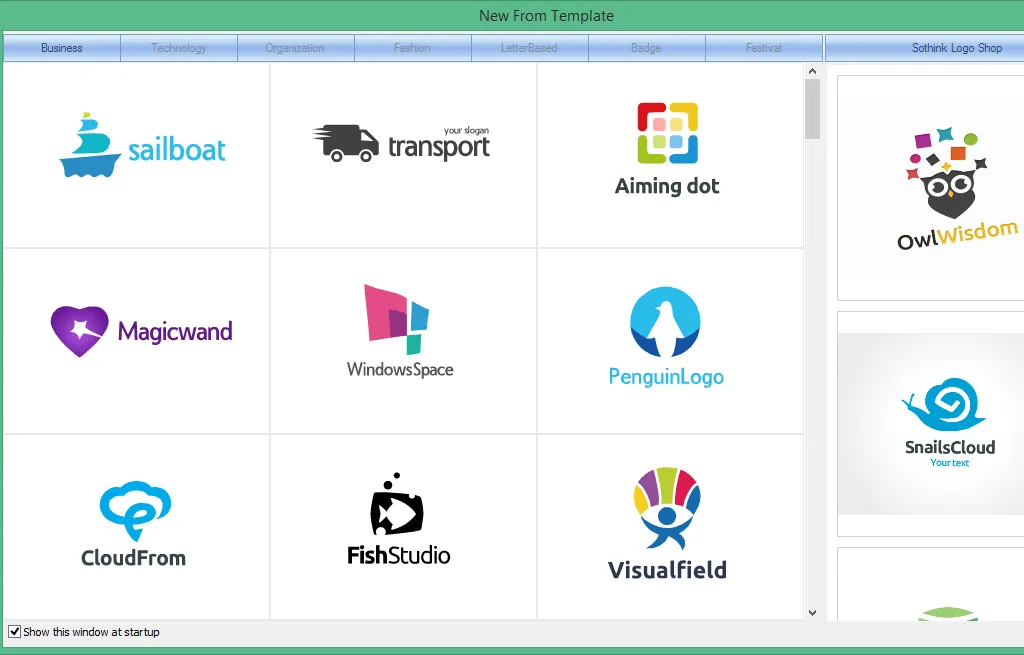The image size is (1024, 655).
Task: Click the template list scroll down arrow
Action: [x=812, y=613]
